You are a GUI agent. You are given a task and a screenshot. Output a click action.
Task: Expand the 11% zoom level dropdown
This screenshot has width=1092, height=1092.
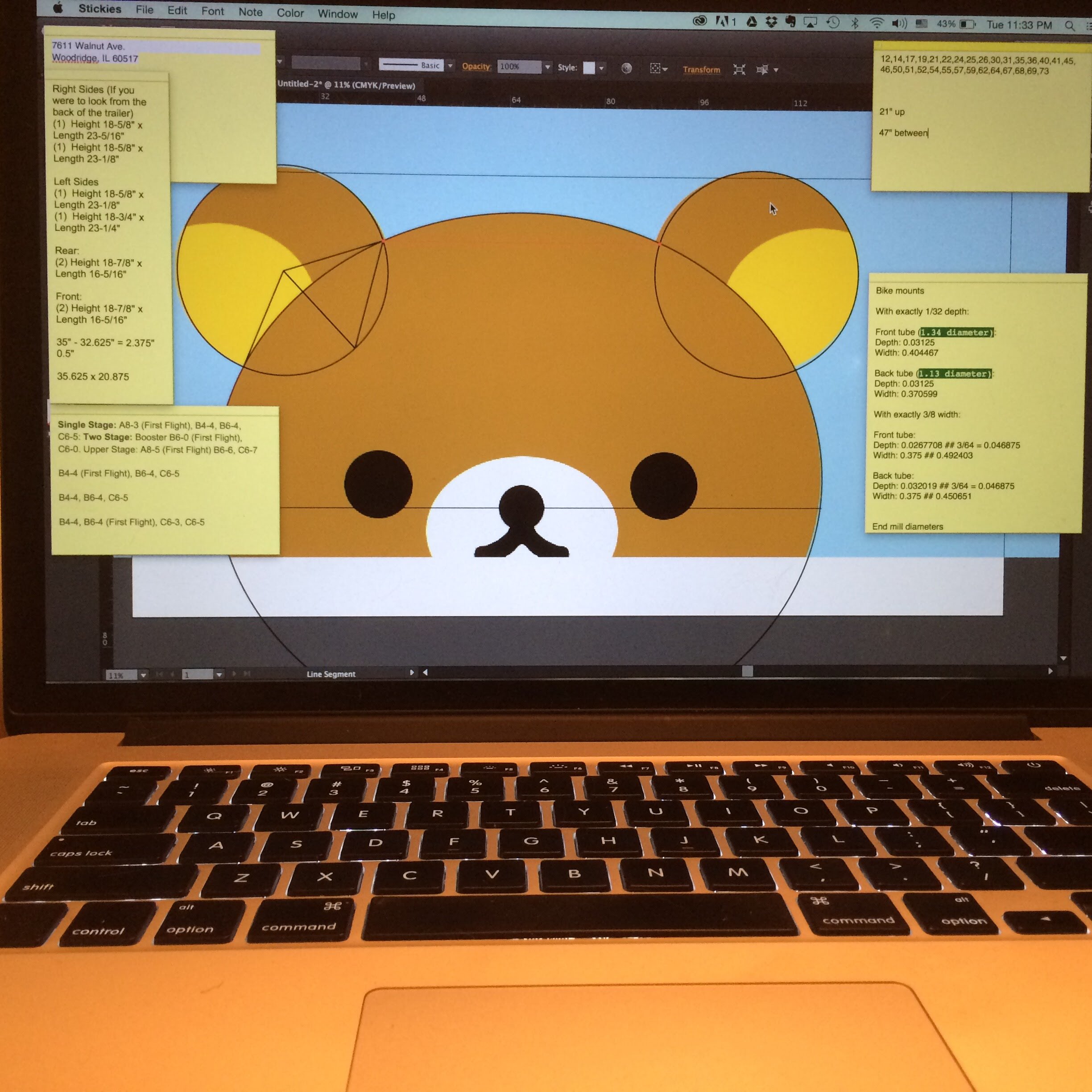click(x=144, y=675)
